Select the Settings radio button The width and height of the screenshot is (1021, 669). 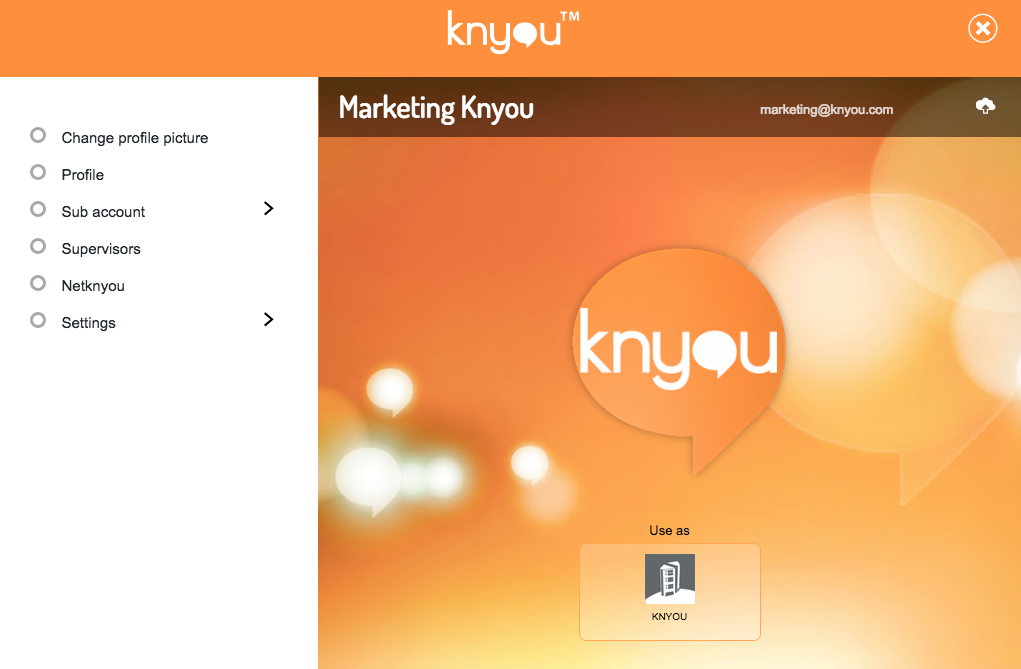tap(38, 320)
